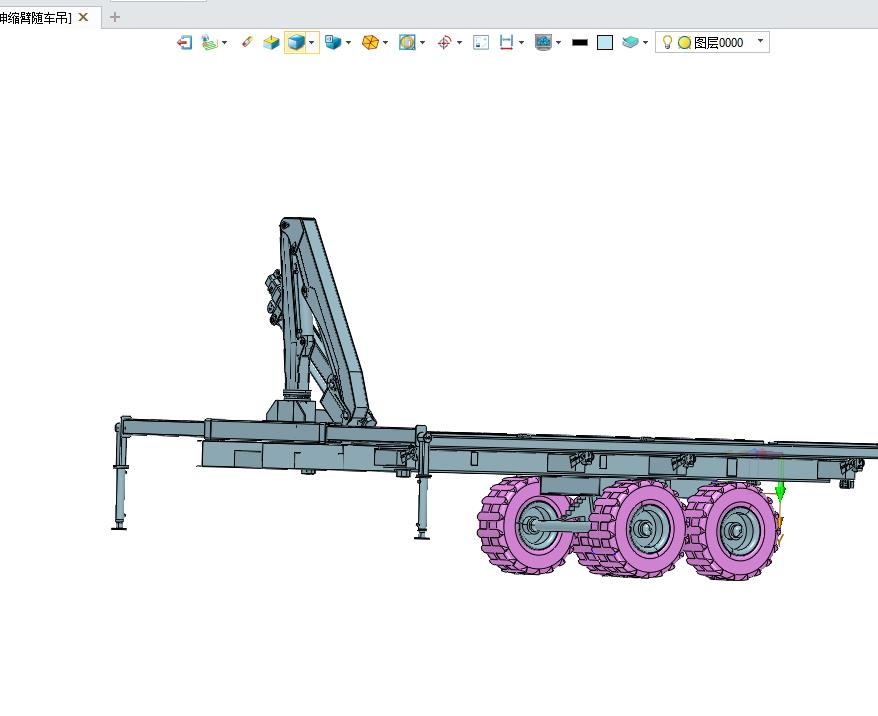Click the black line color swatch
878x716 pixels.
580,43
